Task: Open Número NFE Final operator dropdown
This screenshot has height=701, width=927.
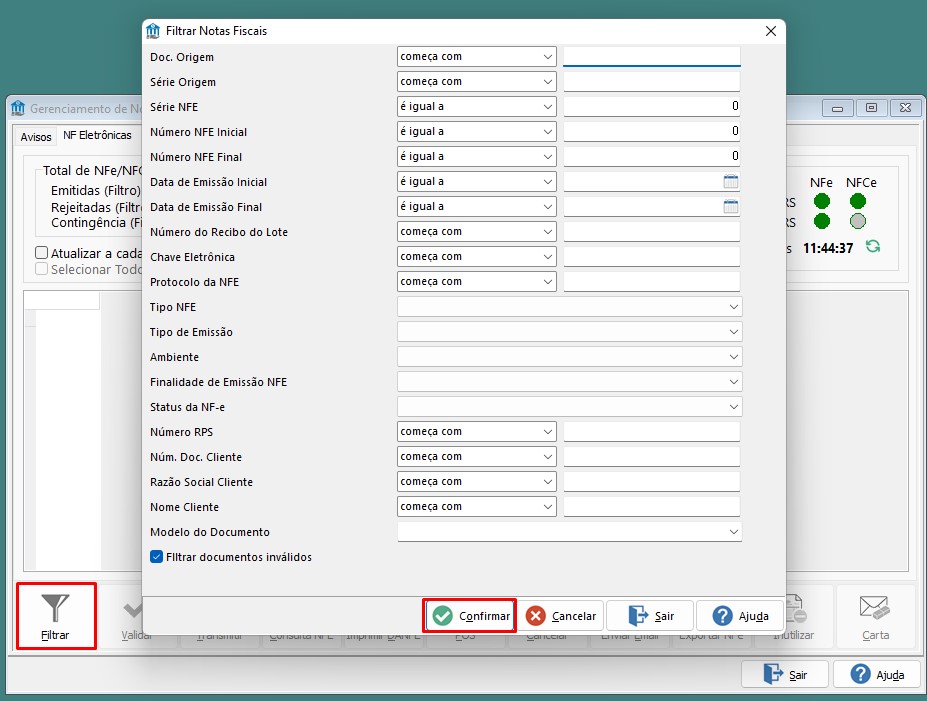Action: [477, 156]
